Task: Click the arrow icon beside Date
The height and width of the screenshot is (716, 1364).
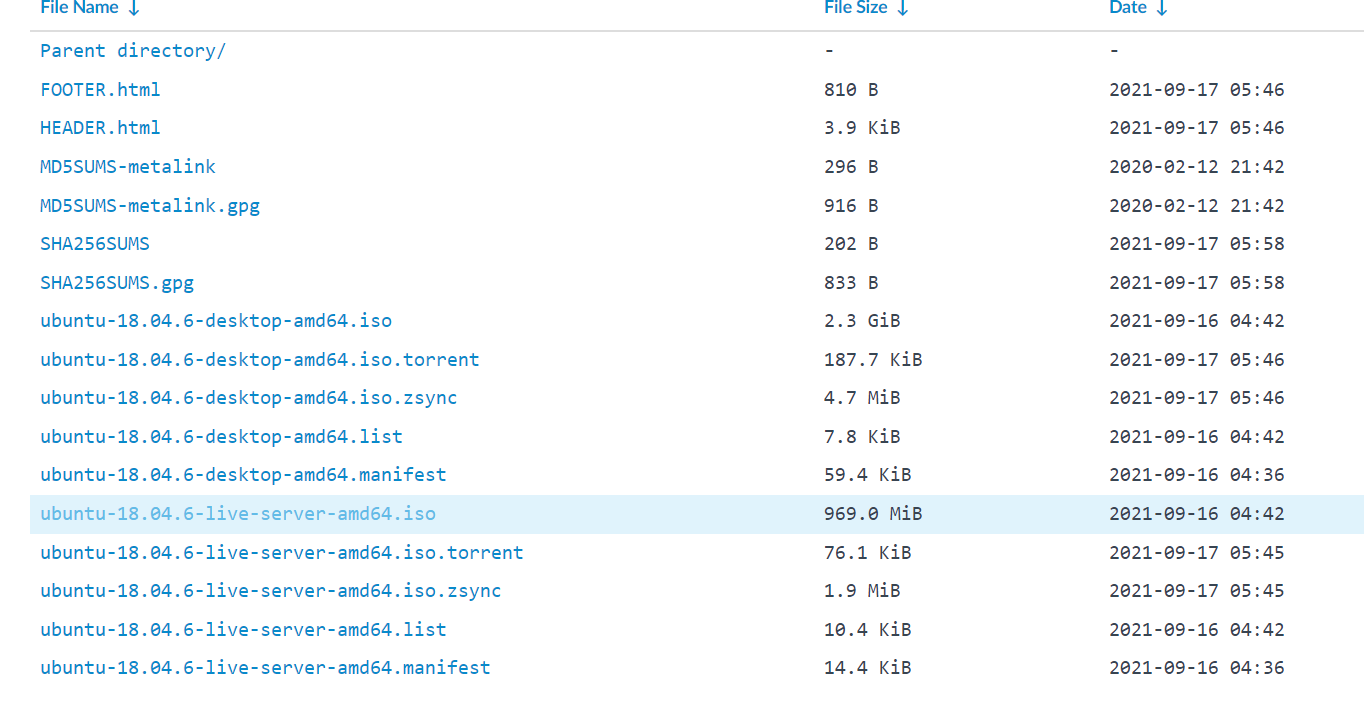Action: 1161,8
